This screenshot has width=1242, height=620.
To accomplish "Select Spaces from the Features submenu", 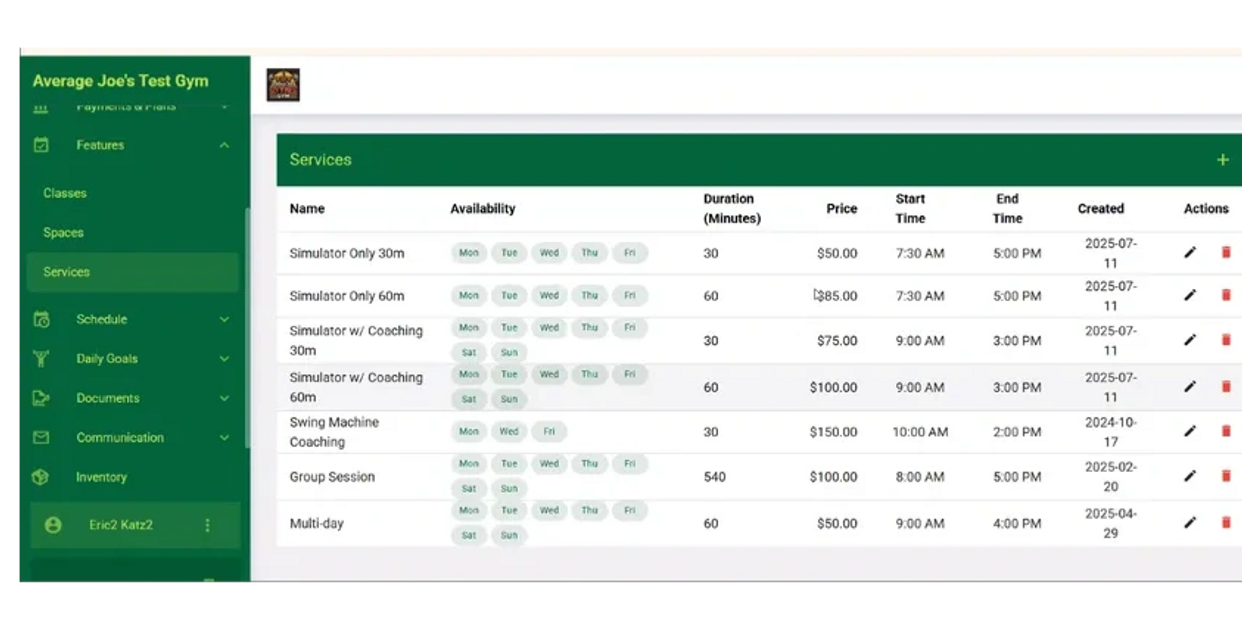I will coord(63,232).
